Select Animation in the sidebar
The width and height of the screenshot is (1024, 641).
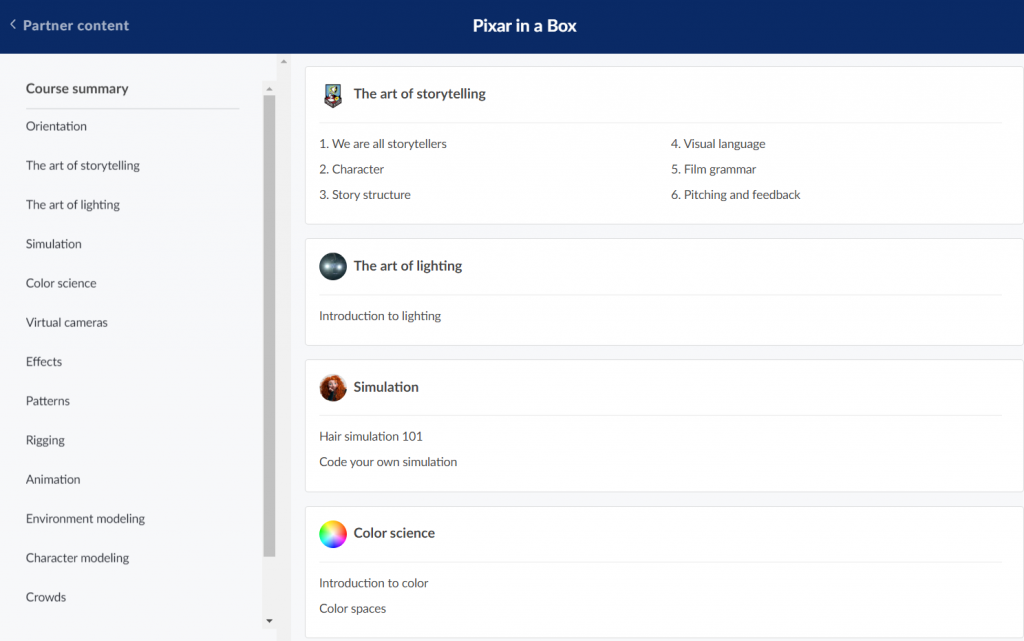[53, 479]
